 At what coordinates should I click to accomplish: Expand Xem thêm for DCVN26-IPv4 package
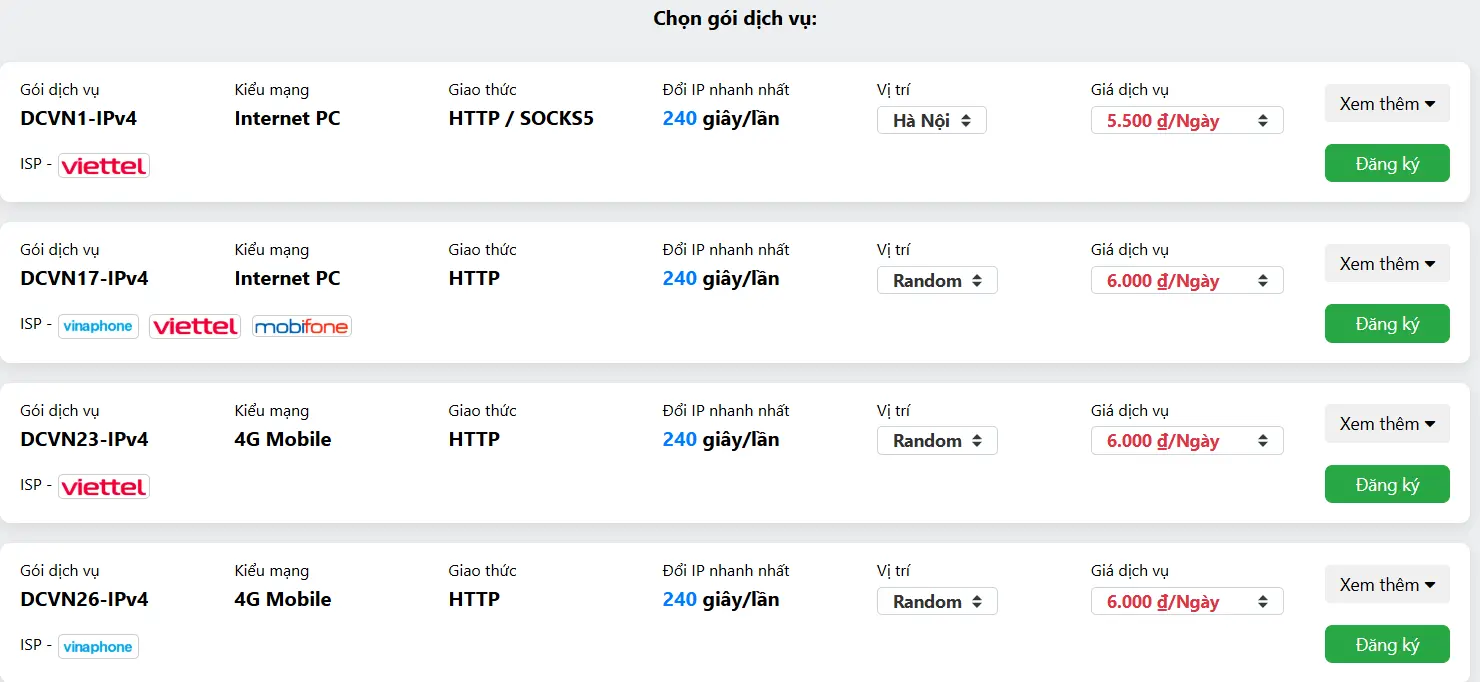coord(1386,585)
